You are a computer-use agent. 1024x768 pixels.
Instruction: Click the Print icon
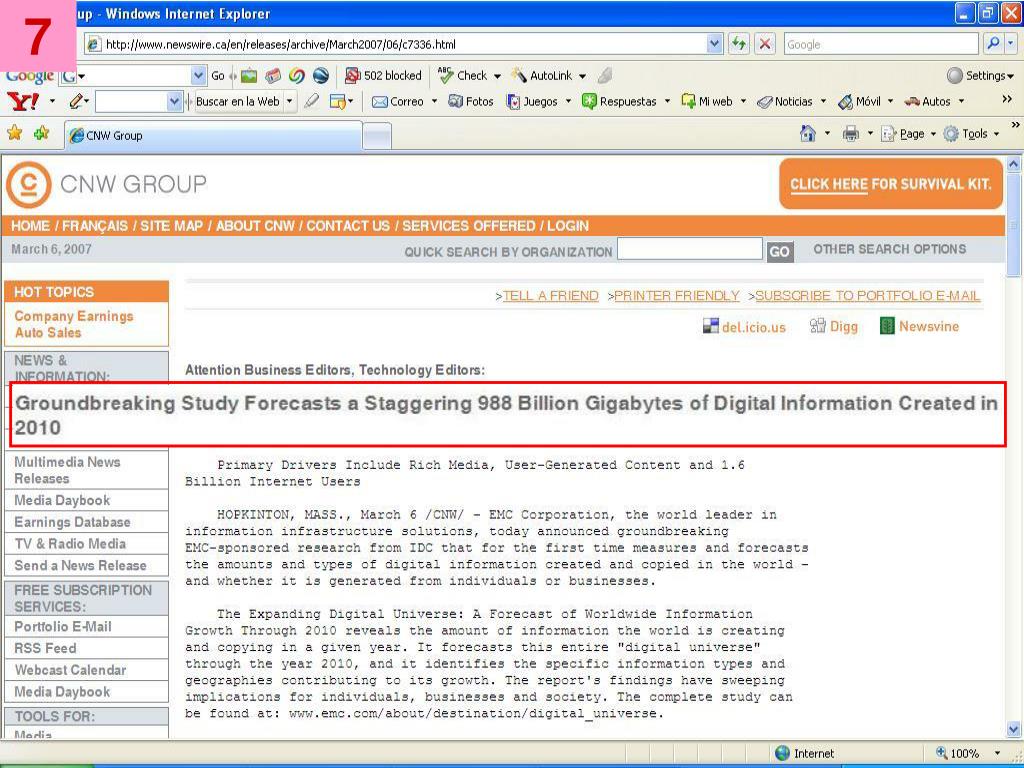tap(850, 134)
